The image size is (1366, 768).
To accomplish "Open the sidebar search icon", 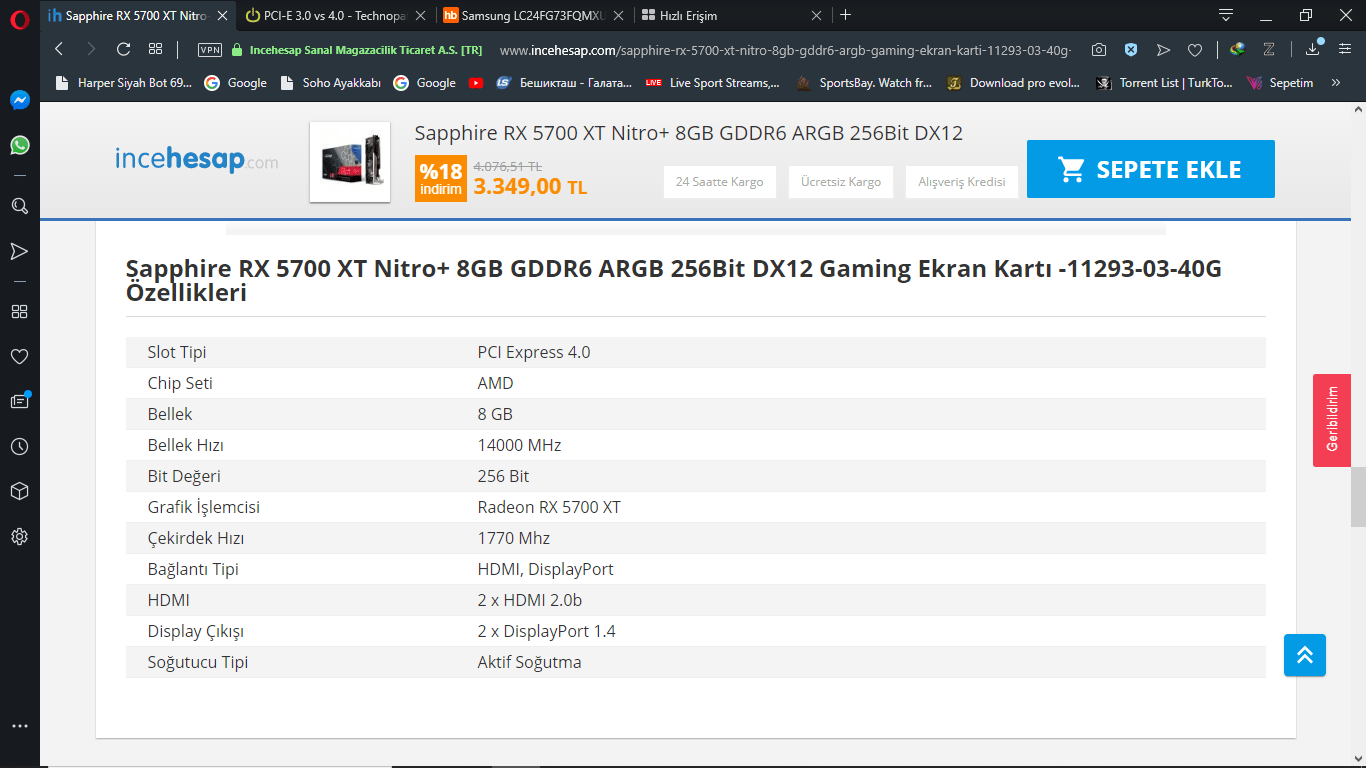I will click(20, 206).
